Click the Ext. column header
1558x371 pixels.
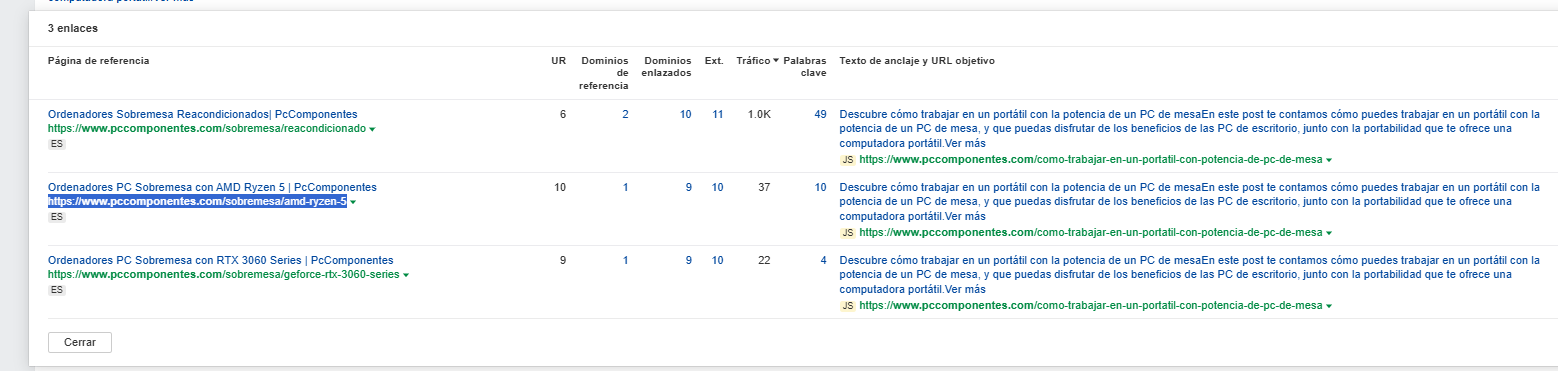tap(713, 61)
